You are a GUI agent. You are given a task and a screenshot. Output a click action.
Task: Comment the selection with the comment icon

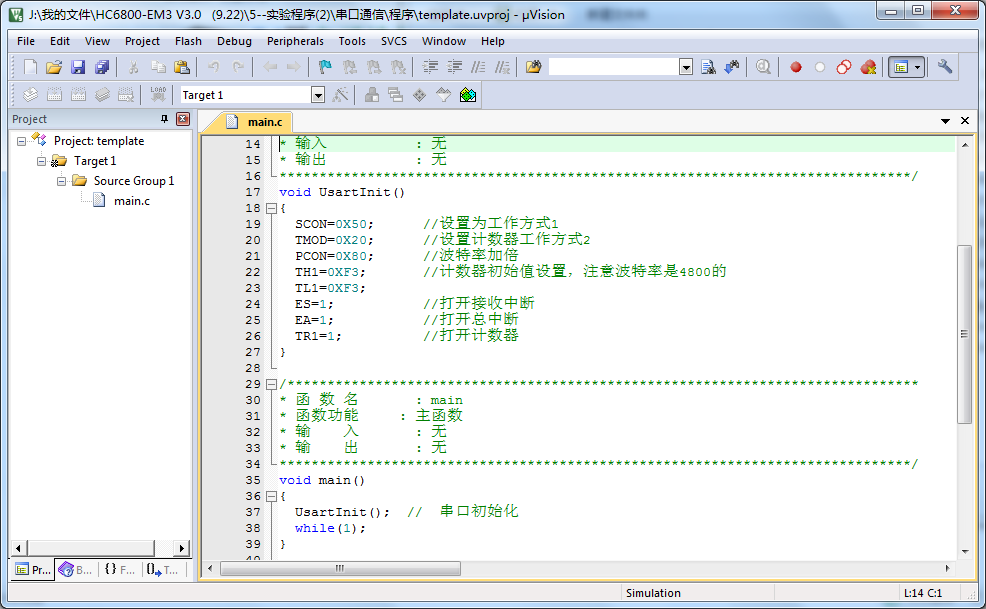(479, 67)
